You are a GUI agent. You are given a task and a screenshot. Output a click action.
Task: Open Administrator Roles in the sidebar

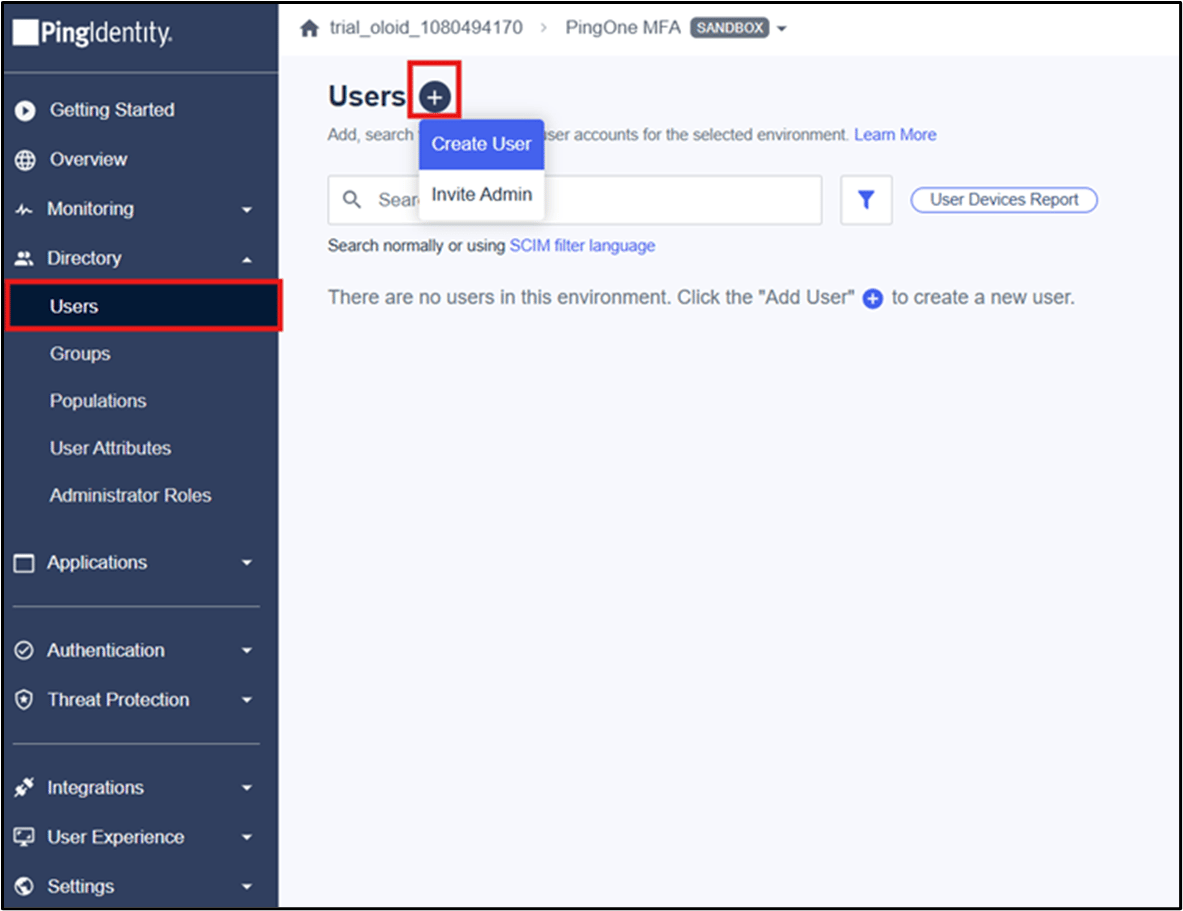pyautogui.click(x=131, y=495)
